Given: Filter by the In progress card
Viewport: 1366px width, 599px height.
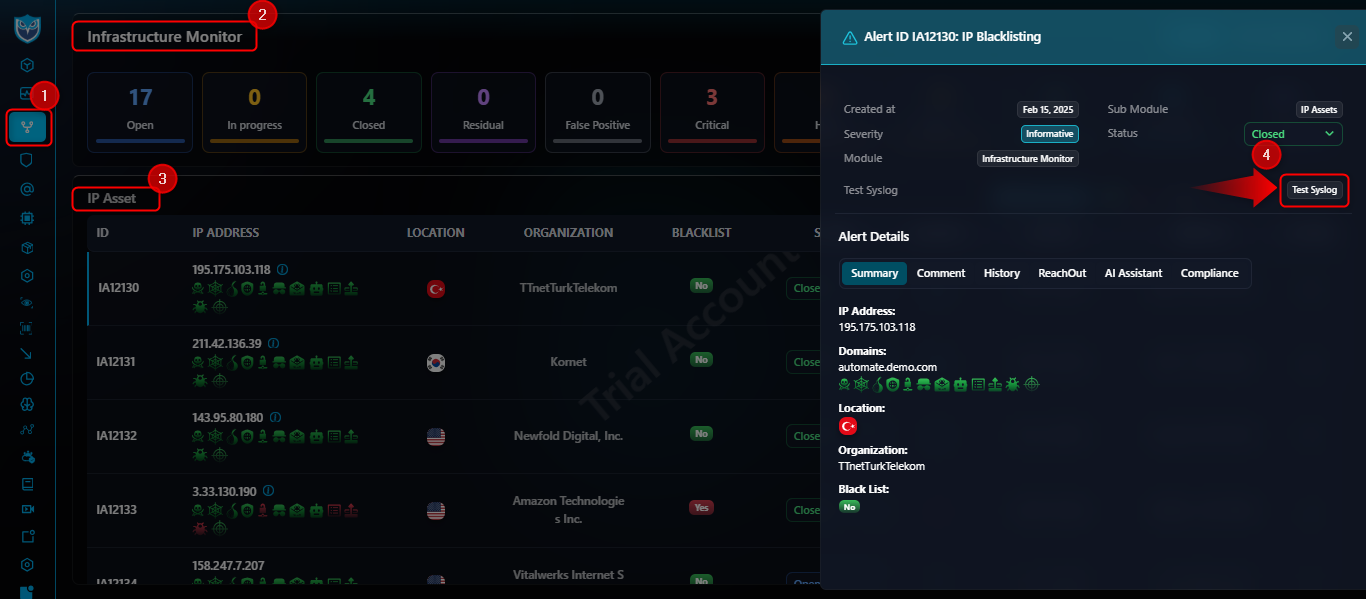Looking at the screenshot, I should [x=255, y=112].
